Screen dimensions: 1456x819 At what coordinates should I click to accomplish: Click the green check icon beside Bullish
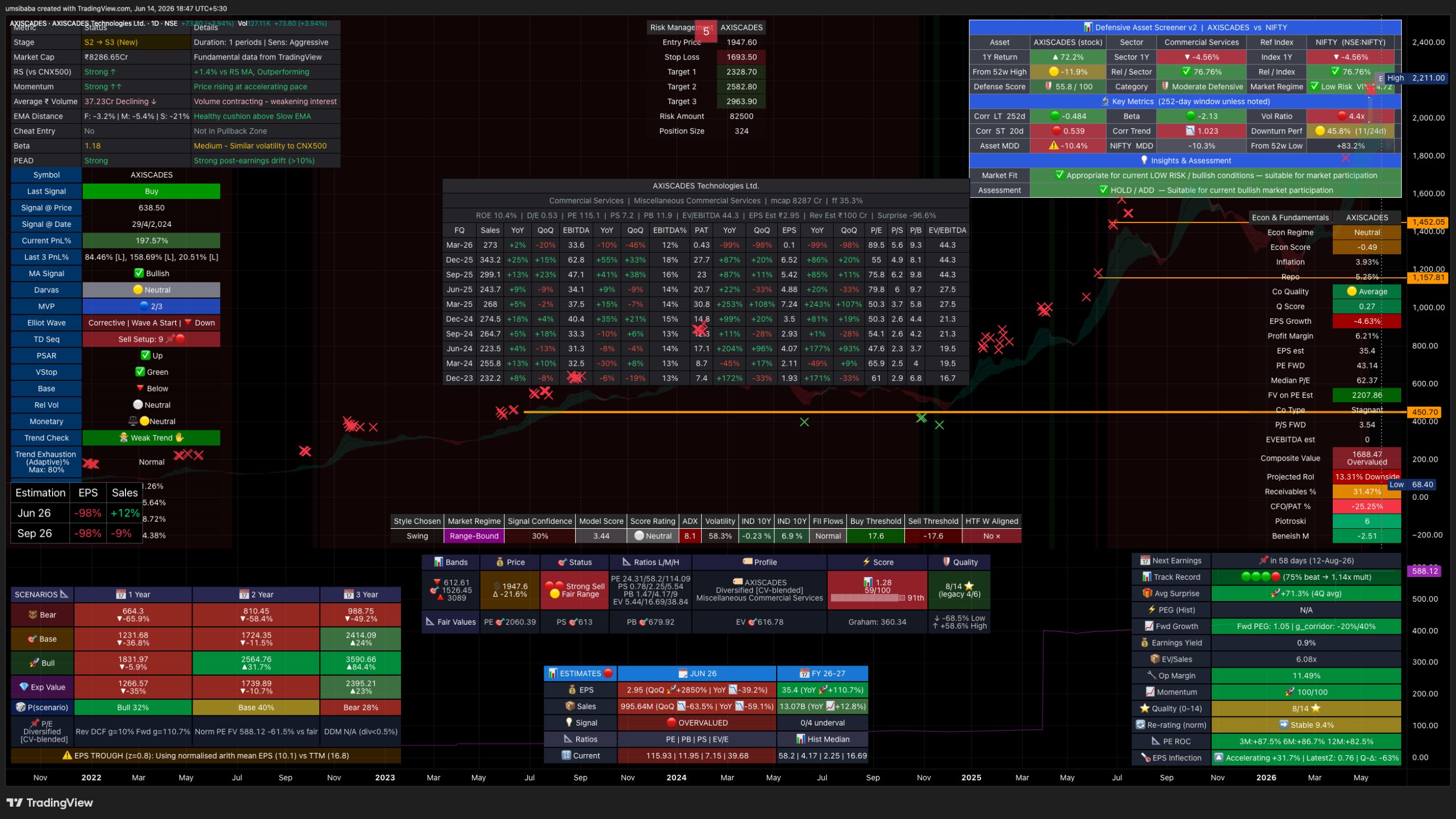(x=139, y=273)
